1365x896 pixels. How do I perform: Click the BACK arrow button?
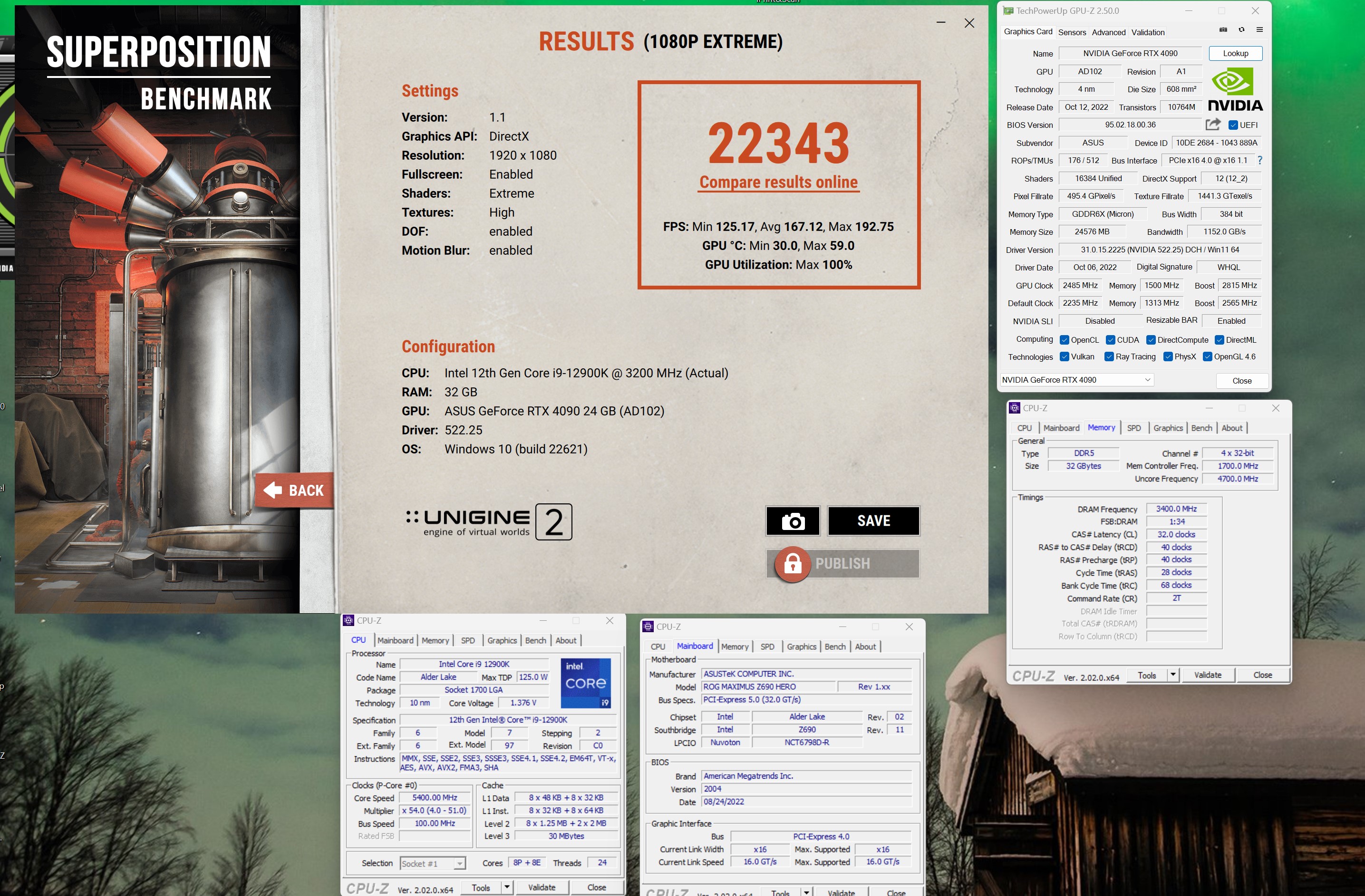(x=294, y=490)
